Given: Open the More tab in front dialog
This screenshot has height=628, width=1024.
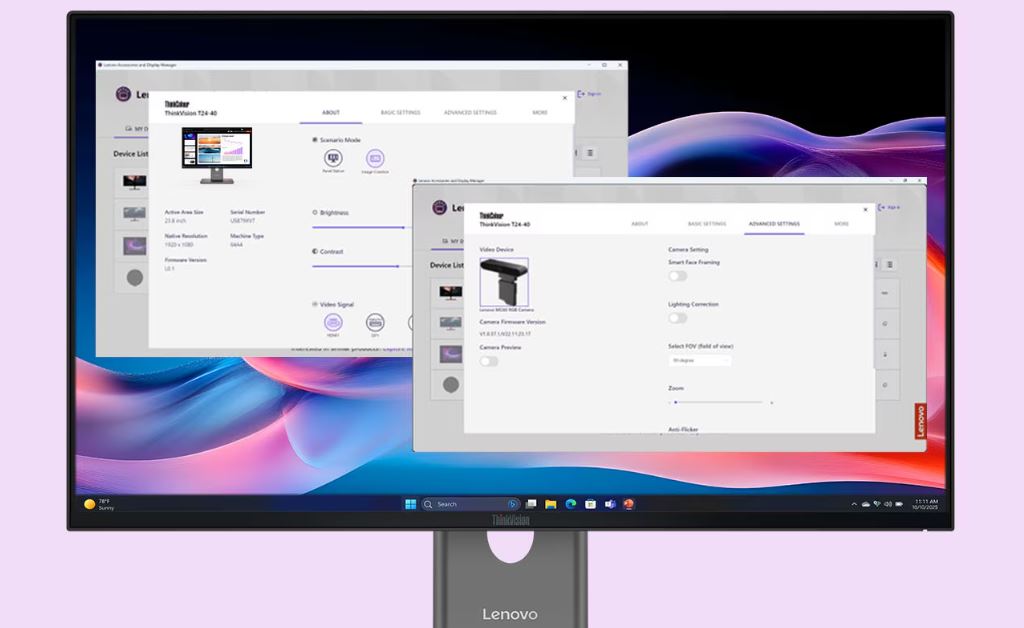Looking at the screenshot, I should pyautogui.click(x=841, y=224).
